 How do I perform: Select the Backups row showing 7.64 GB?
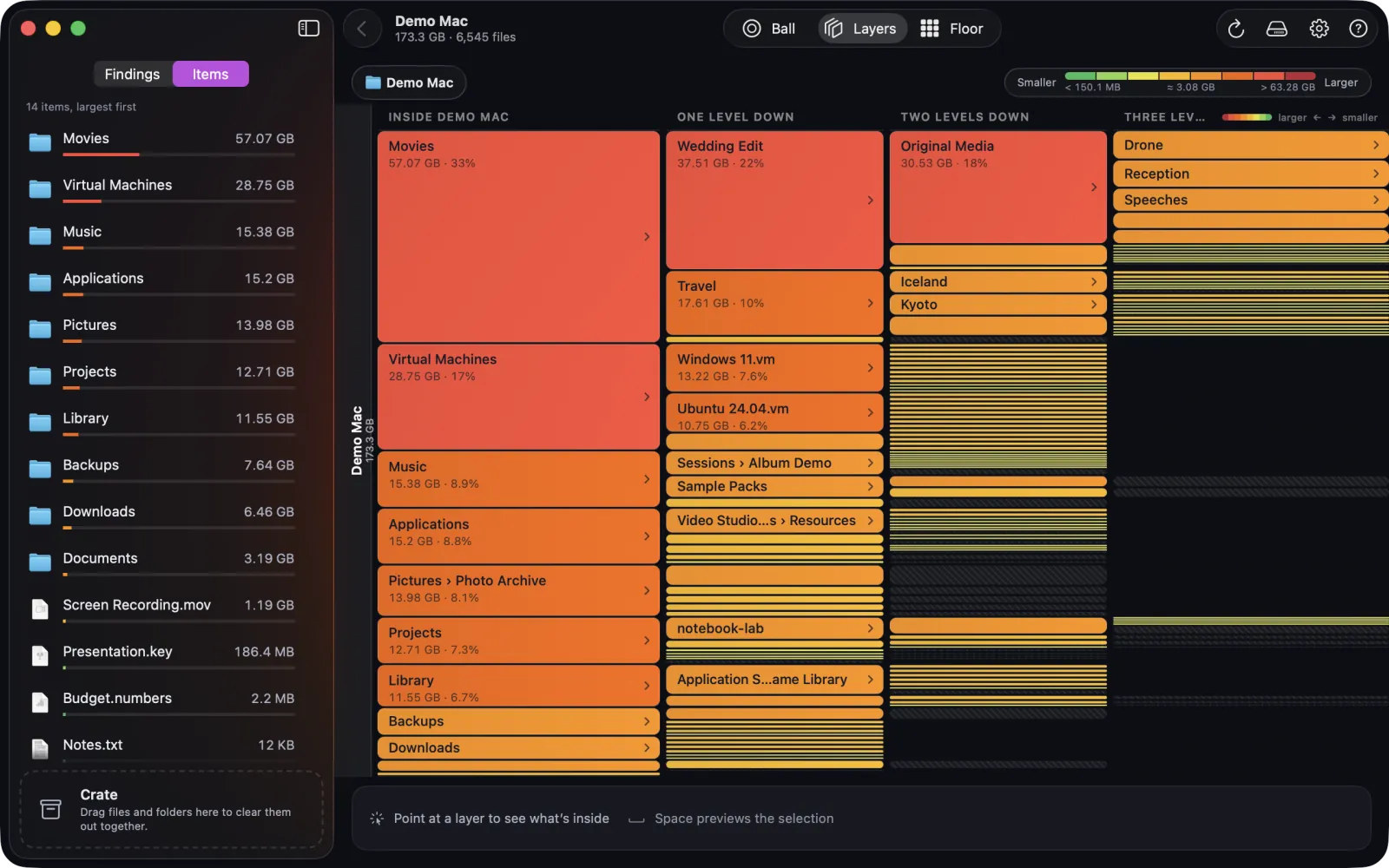[161, 470]
